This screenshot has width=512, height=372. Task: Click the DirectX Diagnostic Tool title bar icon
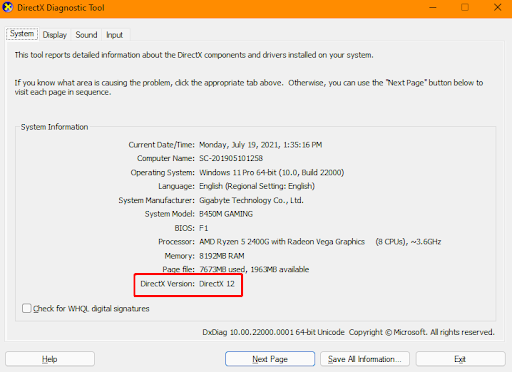coord(7,7)
